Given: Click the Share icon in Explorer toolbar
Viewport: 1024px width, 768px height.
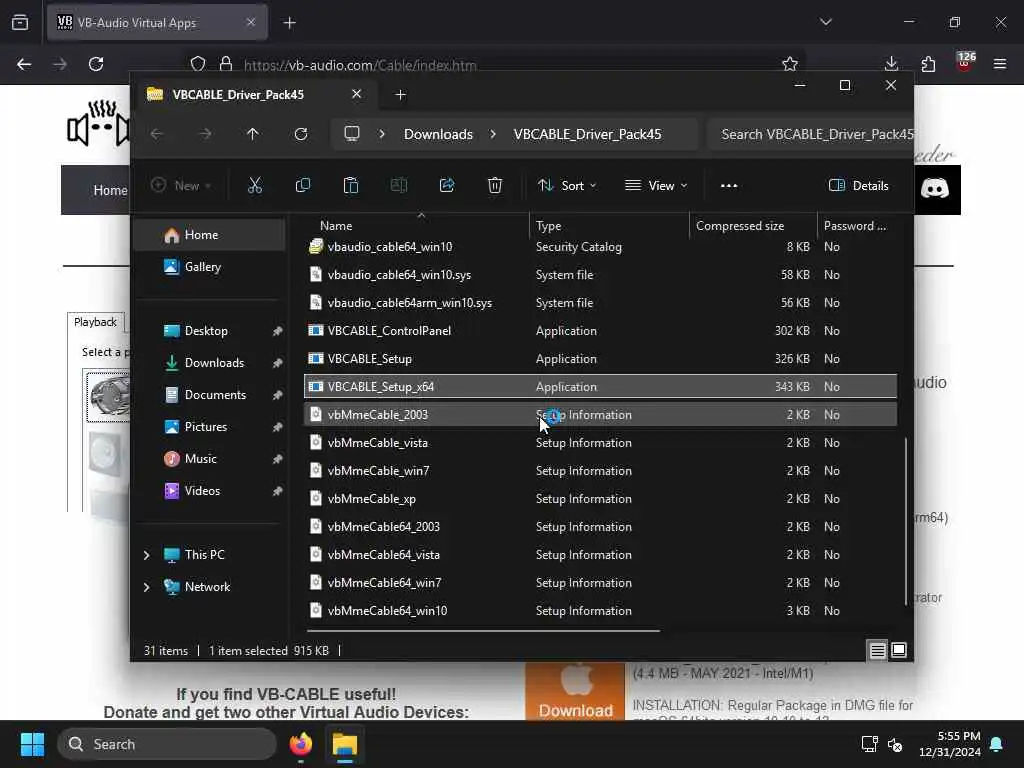Looking at the screenshot, I should click(x=447, y=185).
